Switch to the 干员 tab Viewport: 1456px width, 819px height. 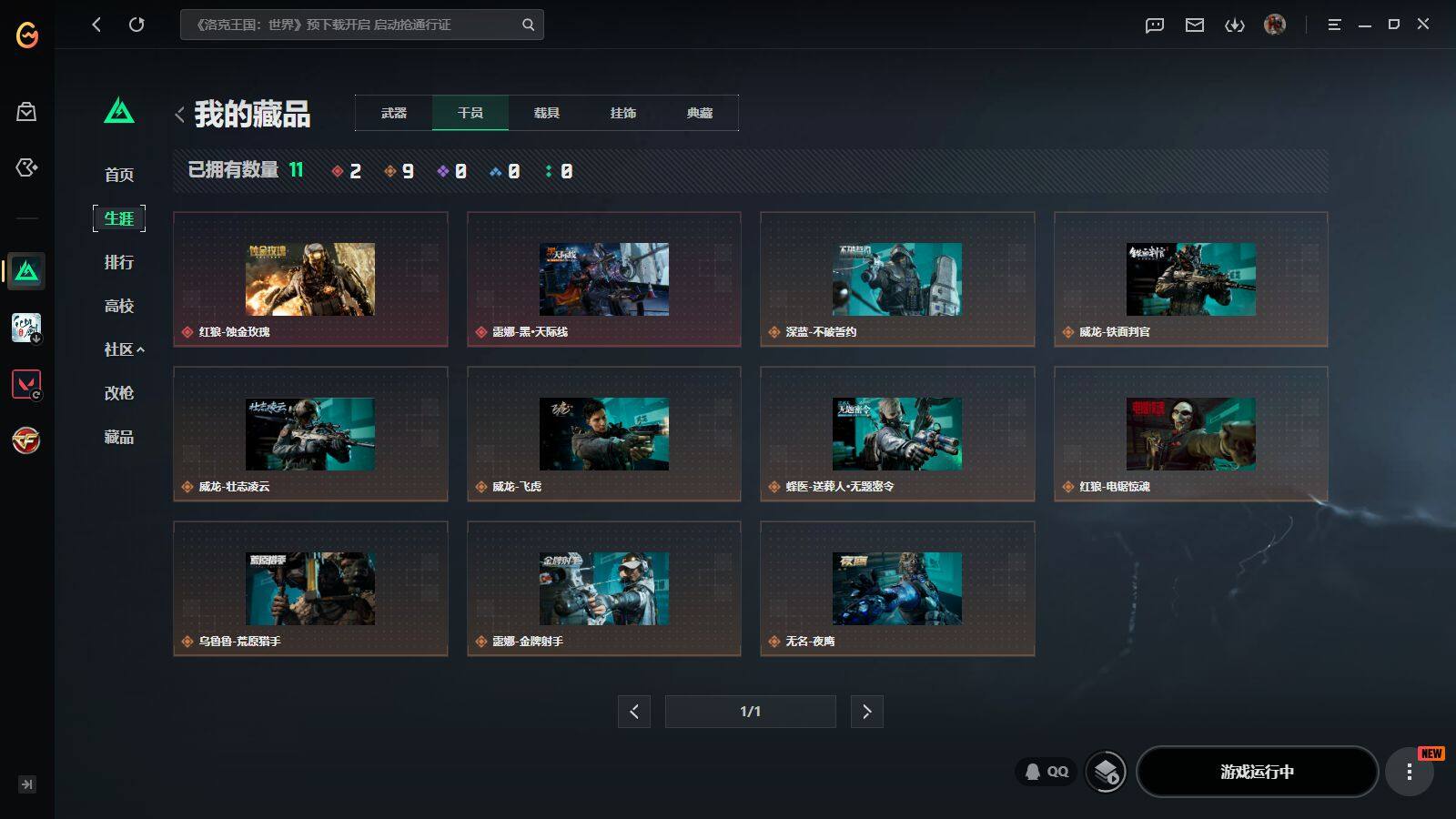tap(470, 113)
